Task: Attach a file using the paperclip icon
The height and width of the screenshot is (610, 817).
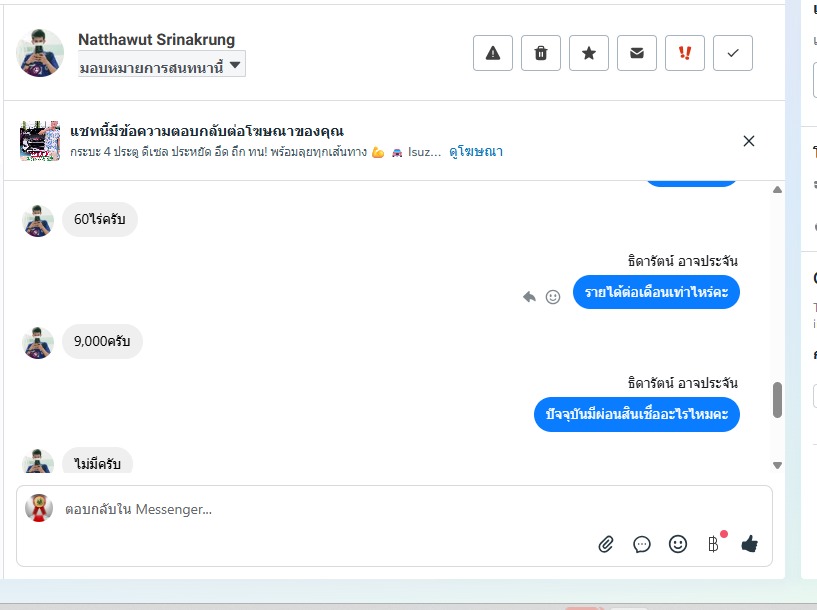Action: (x=606, y=544)
